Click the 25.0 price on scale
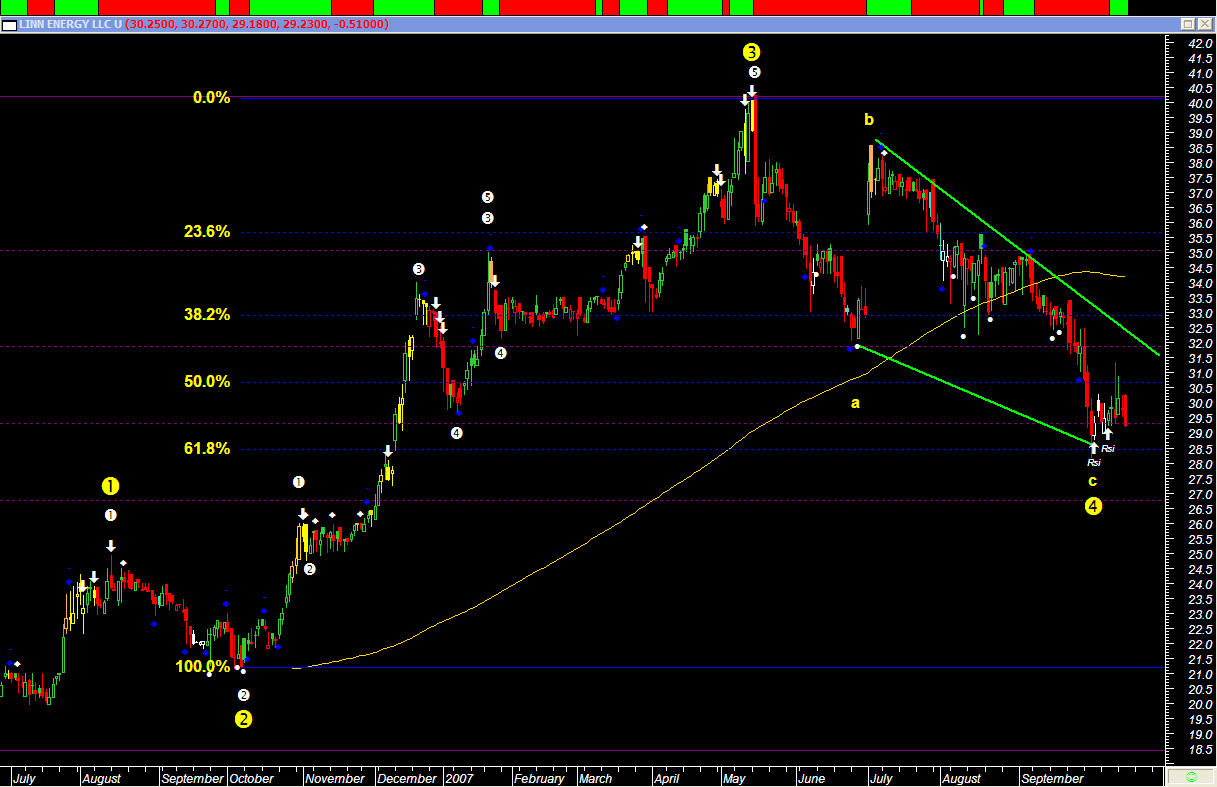Viewport: 1217px width, 787px height. (1199, 554)
